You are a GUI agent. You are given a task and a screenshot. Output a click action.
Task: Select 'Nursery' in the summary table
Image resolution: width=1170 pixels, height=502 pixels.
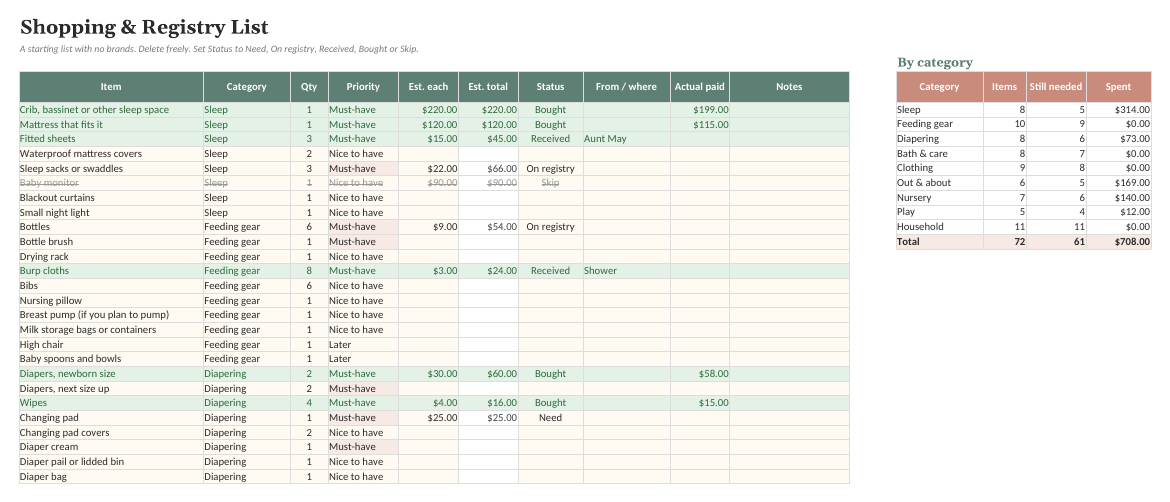pyautogui.click(x=939, y=198)
